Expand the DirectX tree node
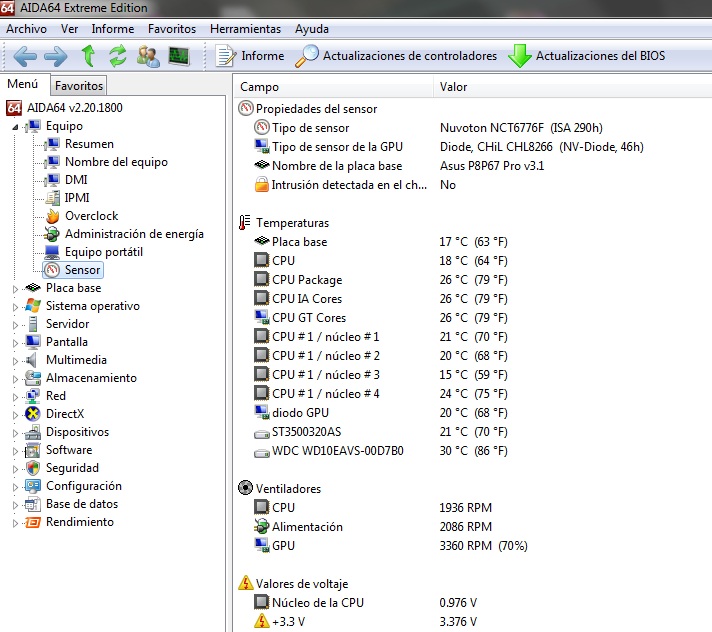This screenshot has height=632, width=712. (15, 415)
